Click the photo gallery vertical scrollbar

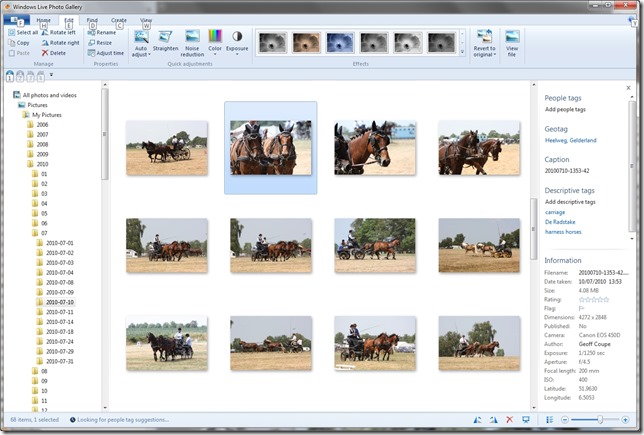(534, 228)
